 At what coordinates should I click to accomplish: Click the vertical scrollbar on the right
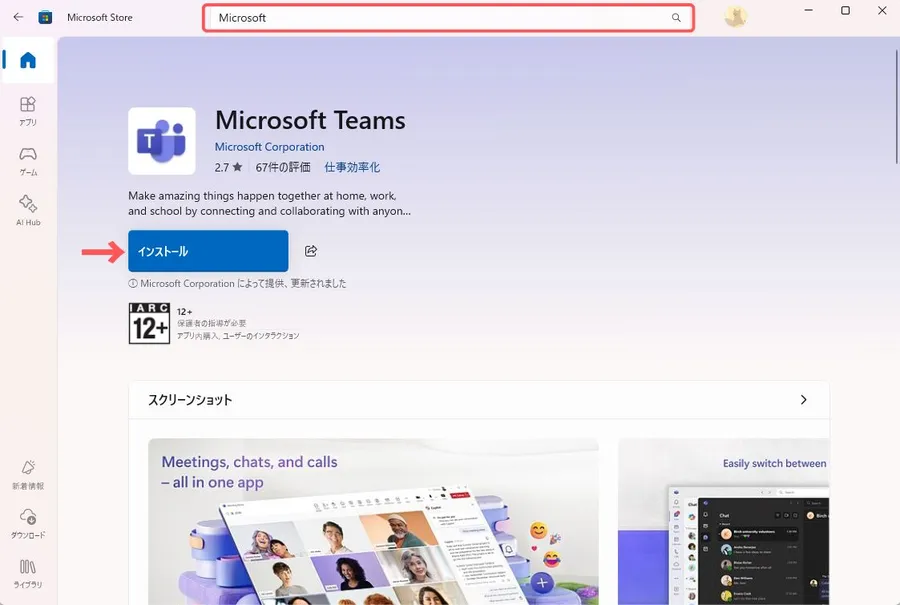pyautogui.click(x=897, y=106)
